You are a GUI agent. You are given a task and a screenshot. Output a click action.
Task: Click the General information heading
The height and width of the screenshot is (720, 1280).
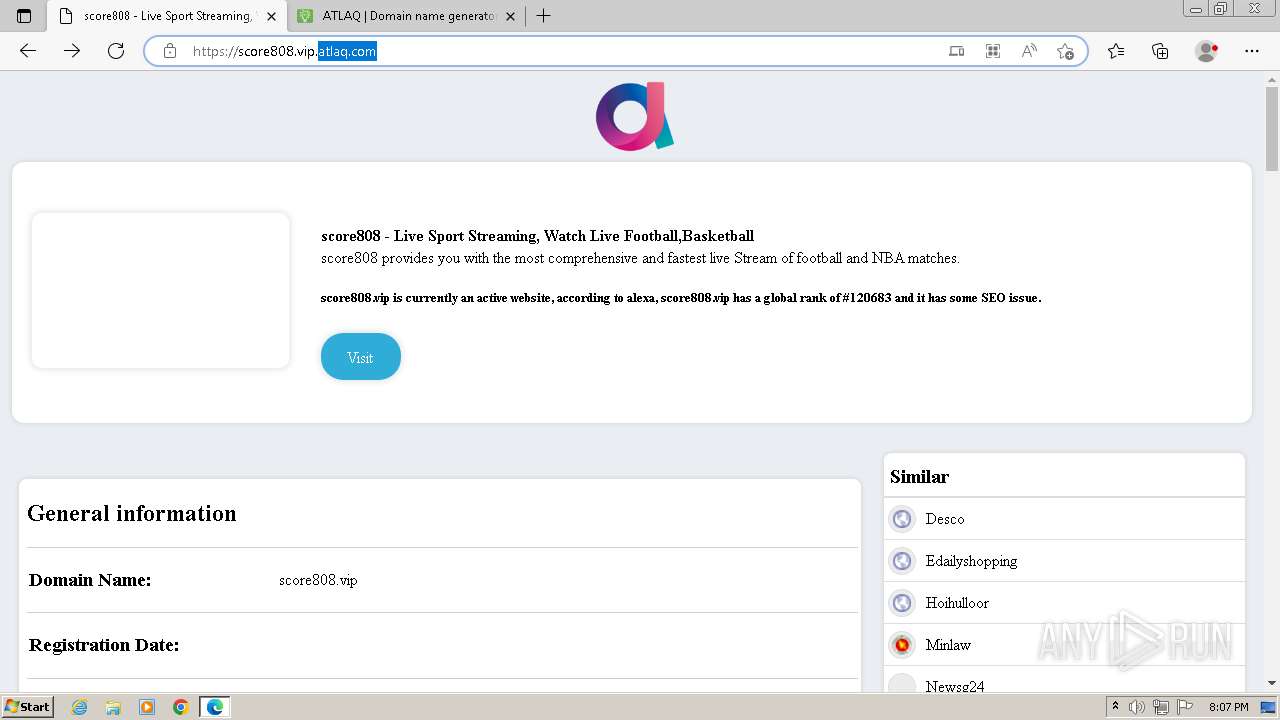[132, 513]
